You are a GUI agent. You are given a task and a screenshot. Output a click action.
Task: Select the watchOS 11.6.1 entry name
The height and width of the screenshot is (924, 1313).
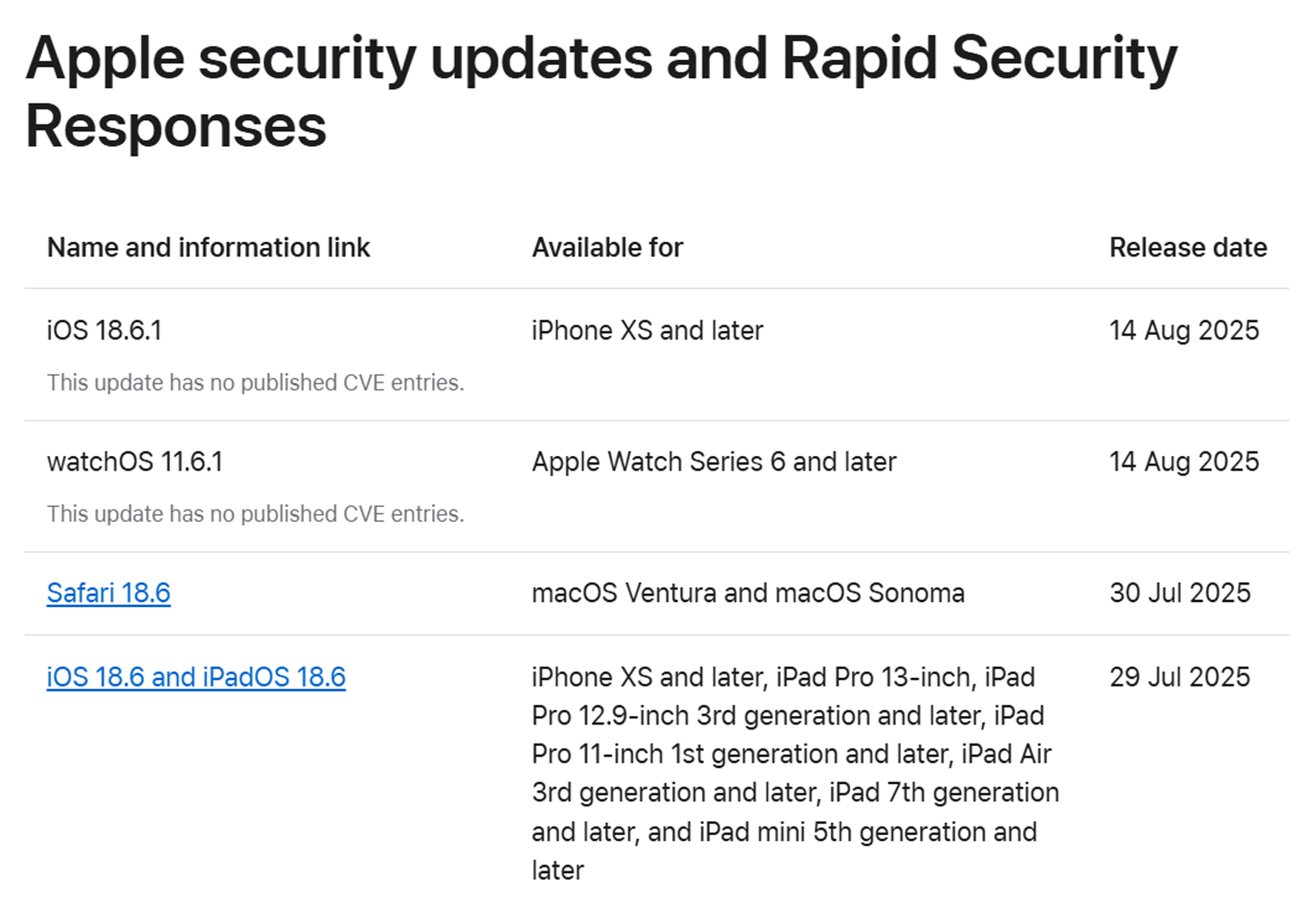(x=135, y=461)
